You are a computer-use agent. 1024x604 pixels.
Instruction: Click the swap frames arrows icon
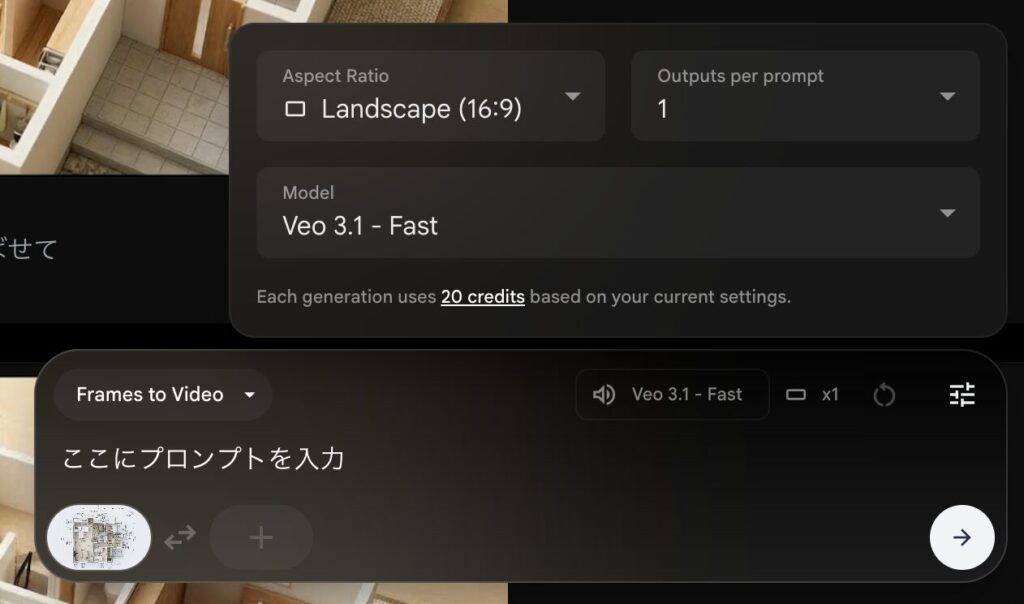click(x=179, y=537)
